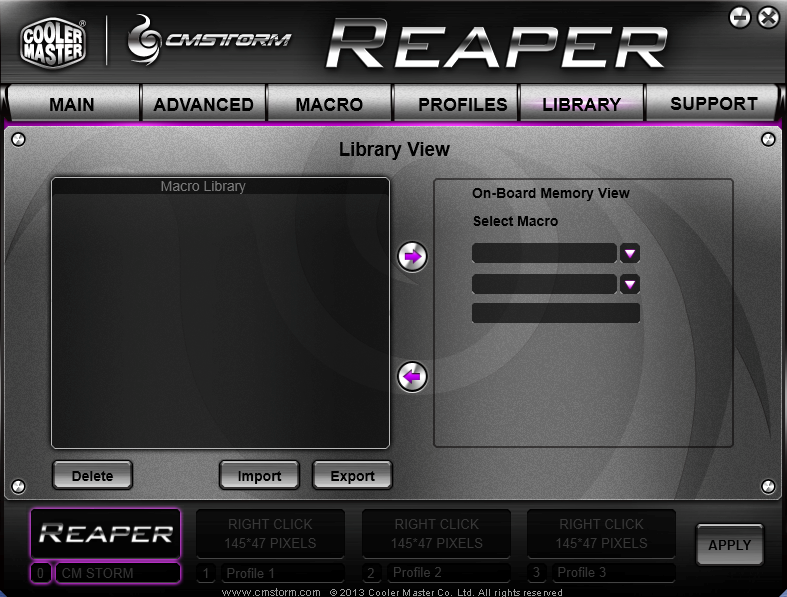Click profile number 3 box
Image resolution: width=787 pixels, height=597 pixels.
click(x=537, y=572)
